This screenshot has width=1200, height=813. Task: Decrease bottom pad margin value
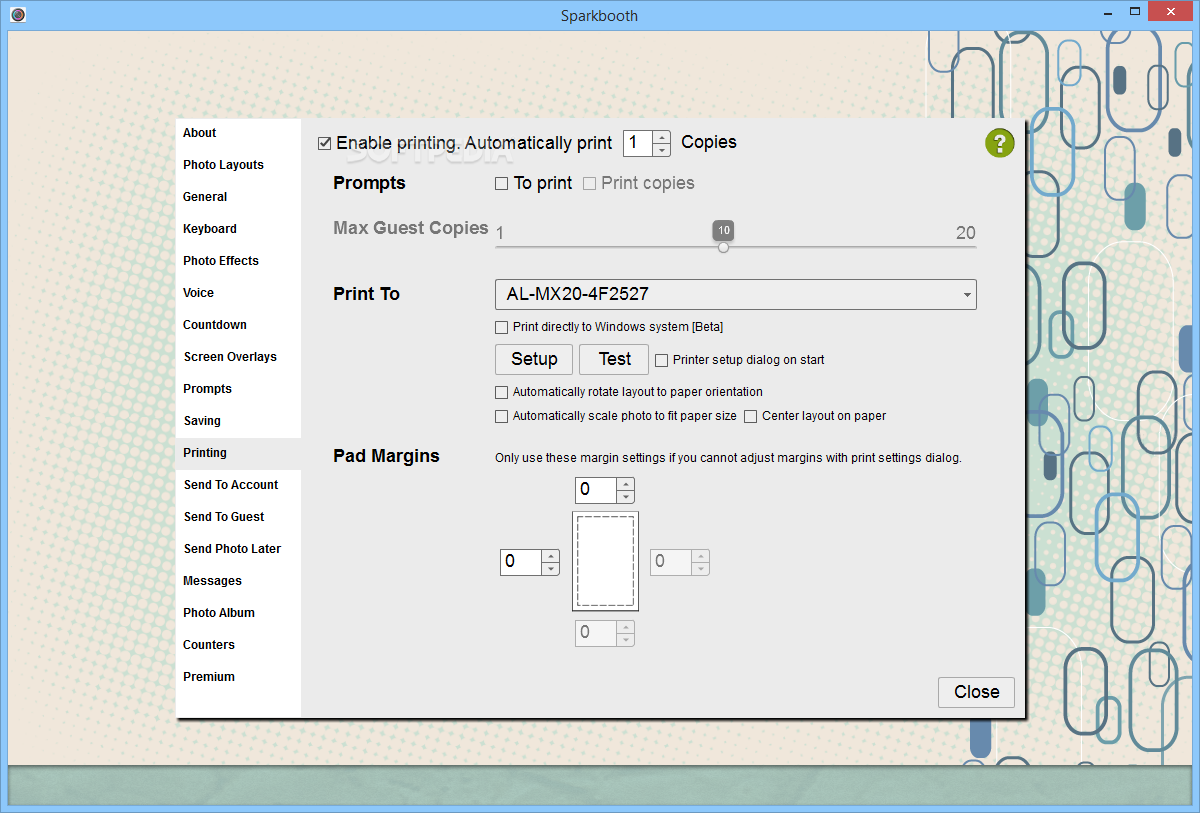[626, 640]
